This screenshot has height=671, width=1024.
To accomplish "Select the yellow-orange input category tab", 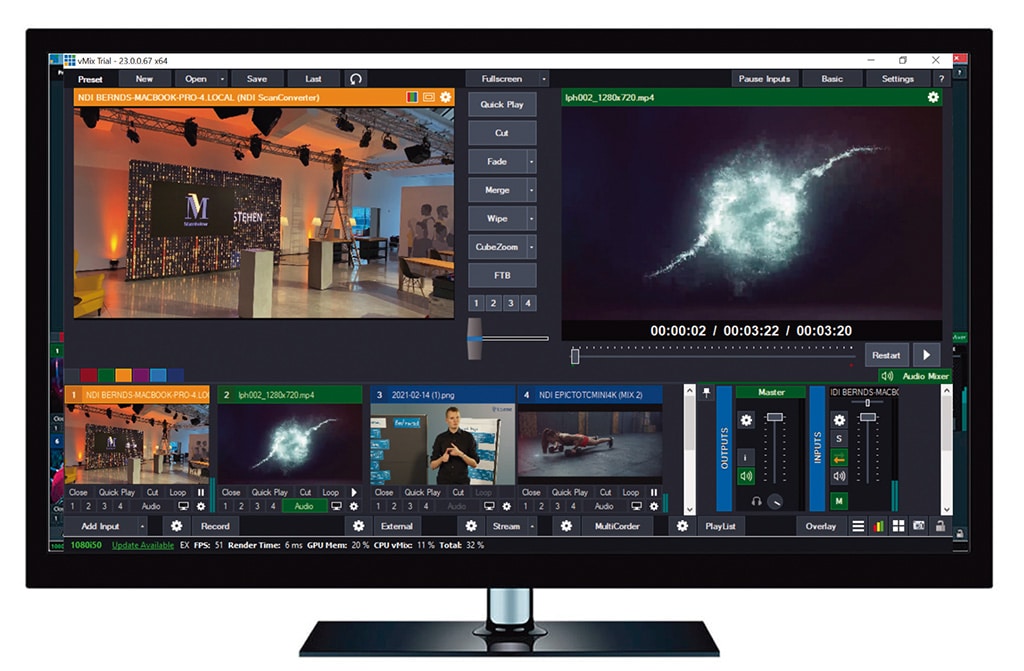I will pyautogui.click(x=123, y=376).
